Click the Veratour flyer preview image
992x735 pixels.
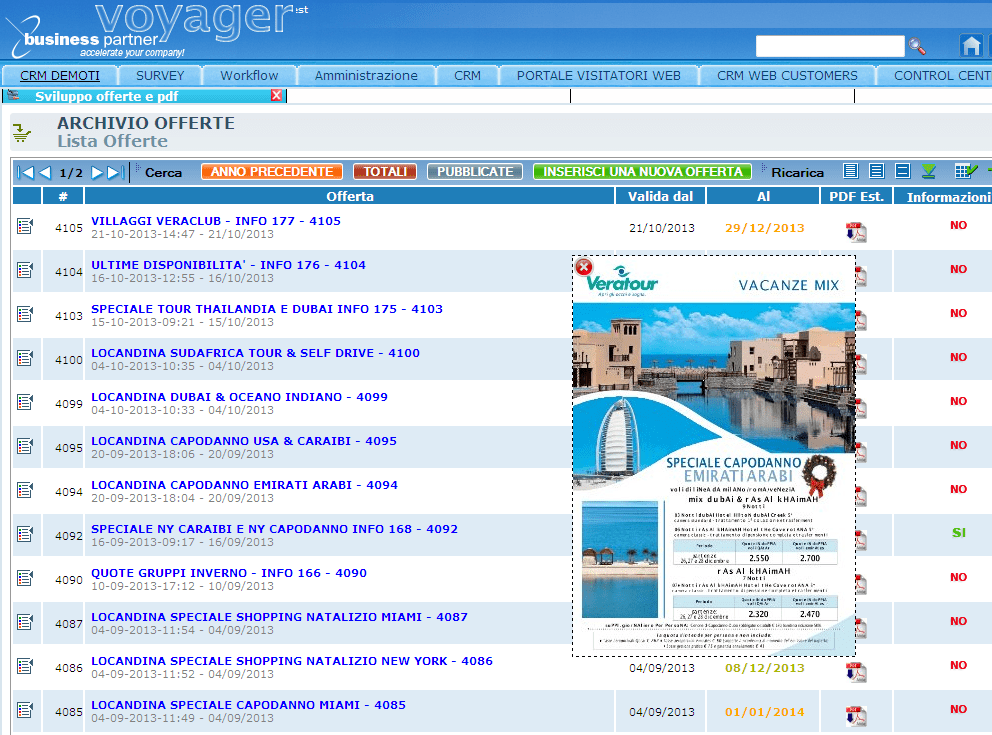714,455
